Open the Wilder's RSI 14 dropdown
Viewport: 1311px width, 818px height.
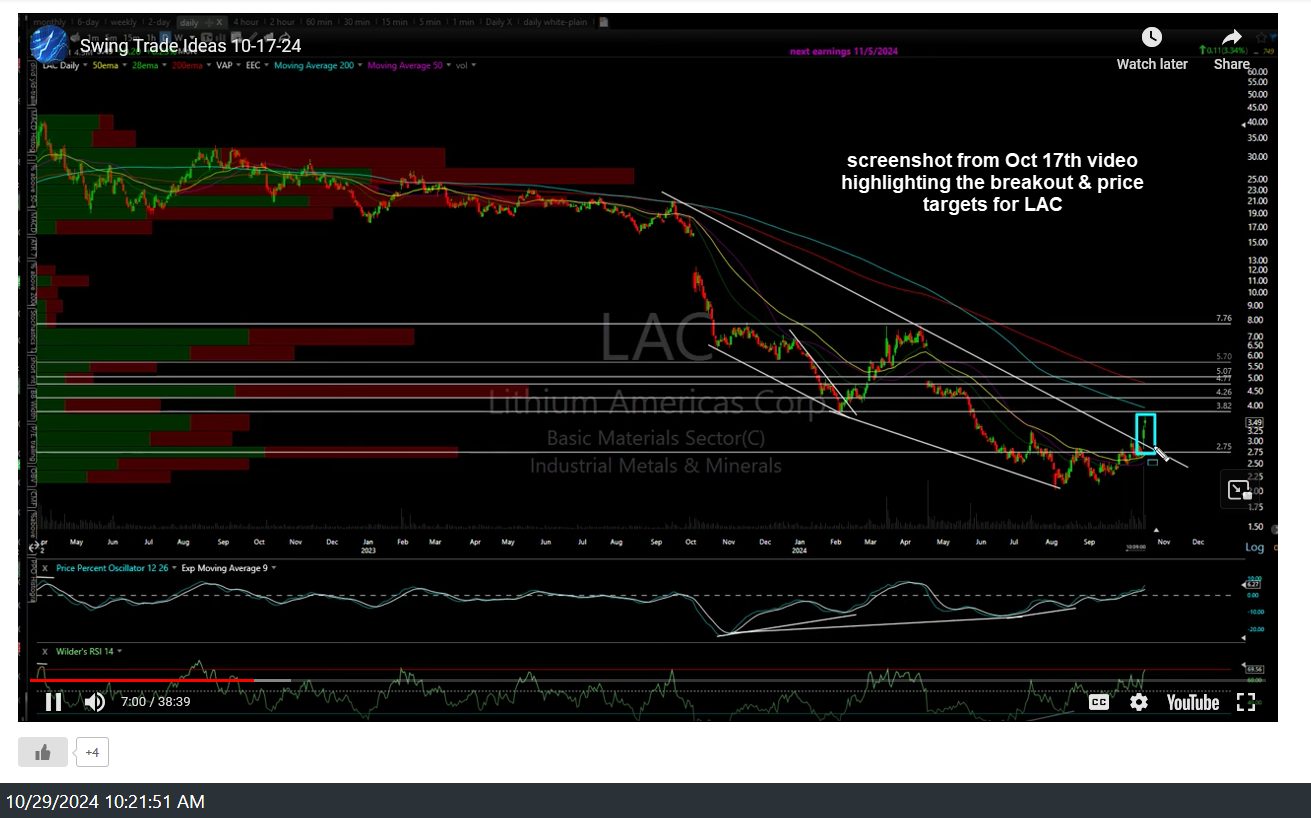[85, 651]
